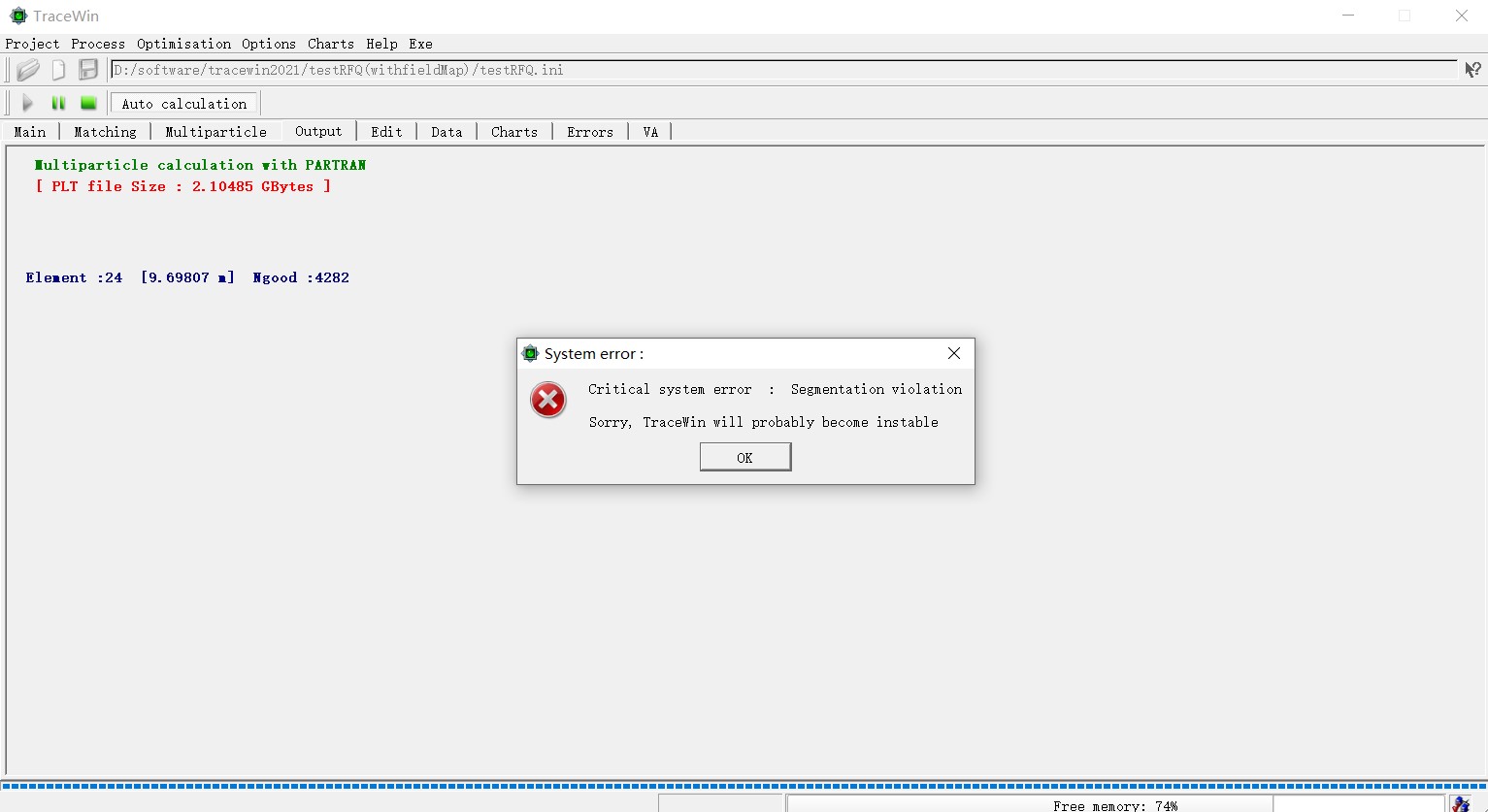Click TraceWin app icon in title bar
The image size is (1488, 812).
17,16
